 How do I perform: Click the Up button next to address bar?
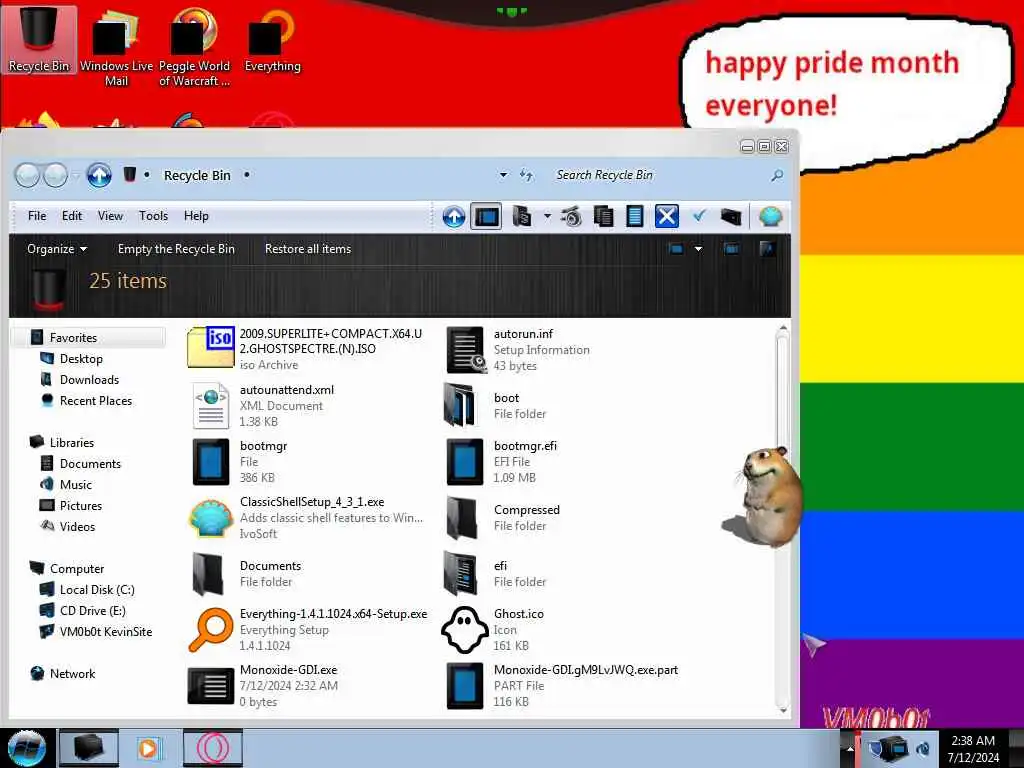coord(99,175)
